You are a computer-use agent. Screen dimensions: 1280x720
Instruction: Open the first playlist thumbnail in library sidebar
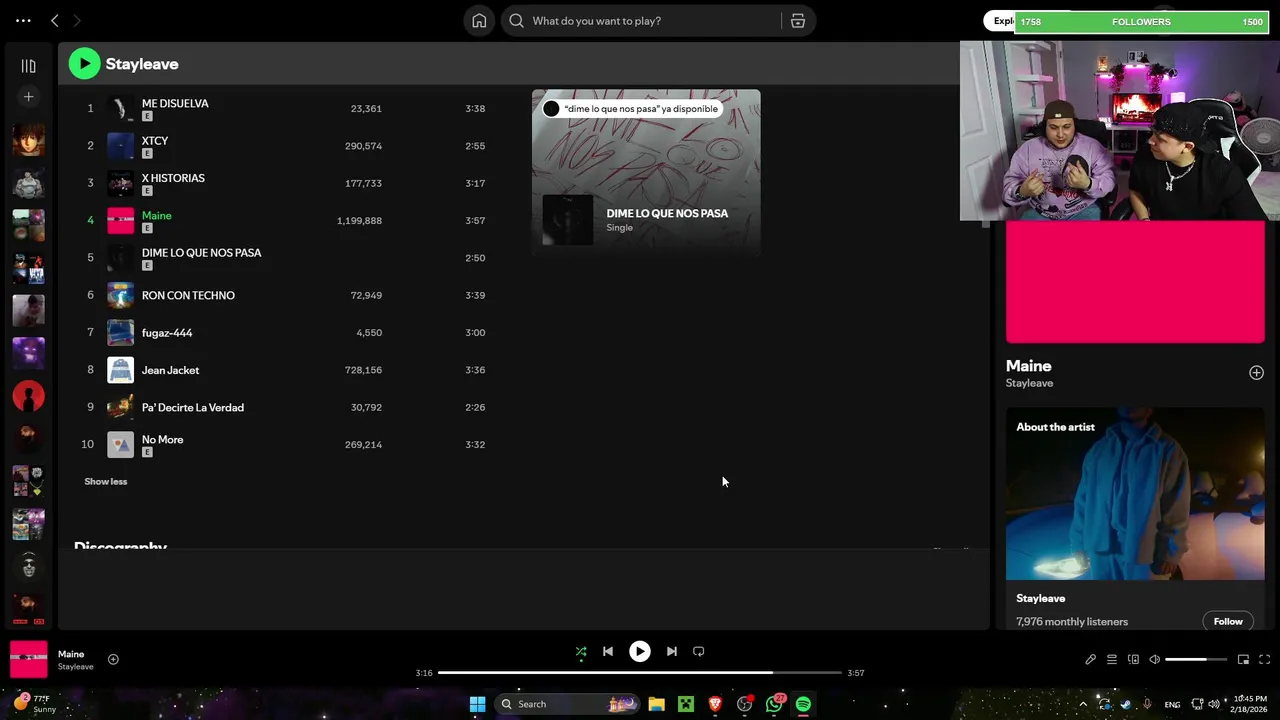pos(28,139)
